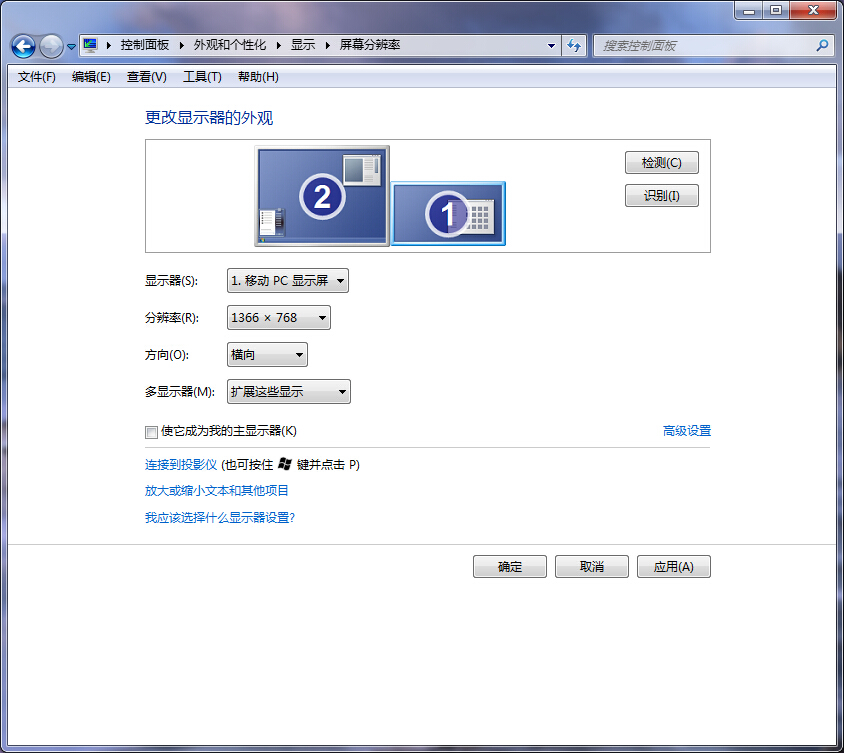This screenshot has height=753, width=844.
Task: Go back with the blue Back arrow
Action: 23,46
